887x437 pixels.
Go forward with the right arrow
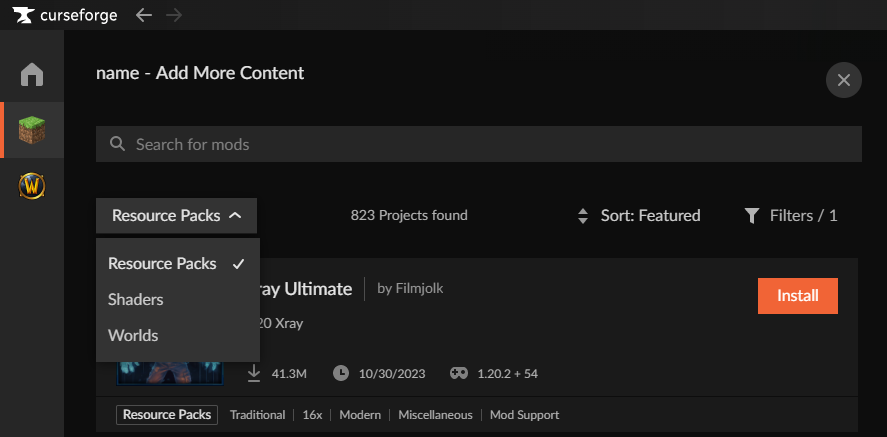[174, 15]
